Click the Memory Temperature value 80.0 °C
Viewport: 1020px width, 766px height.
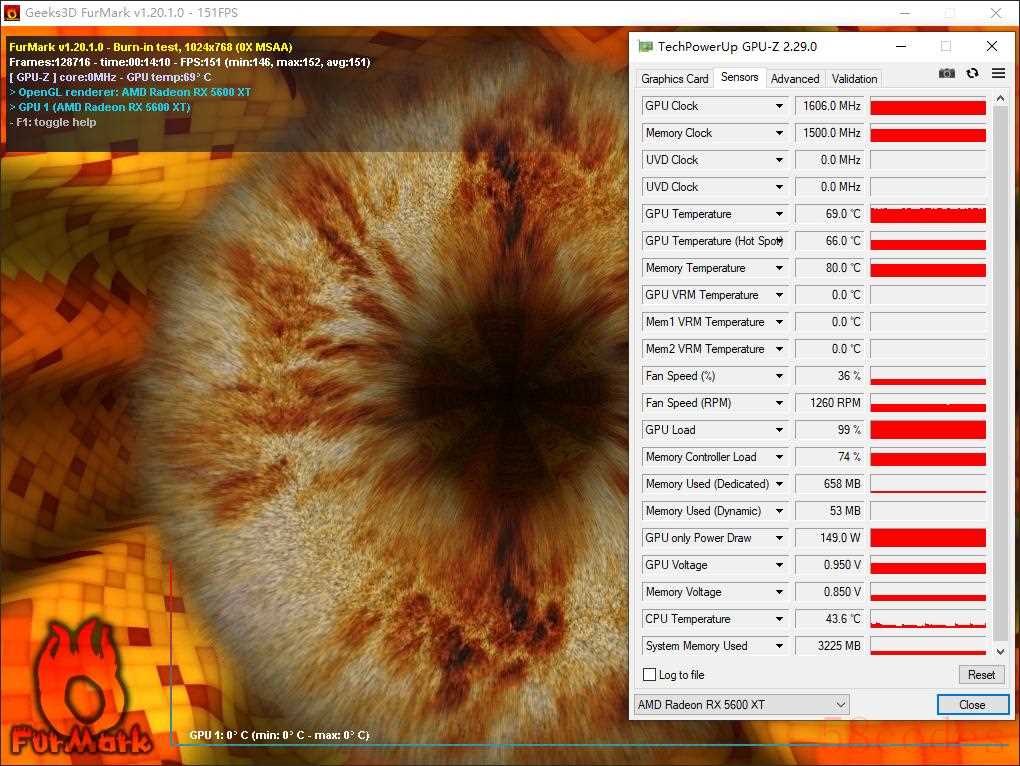[830, 268]
